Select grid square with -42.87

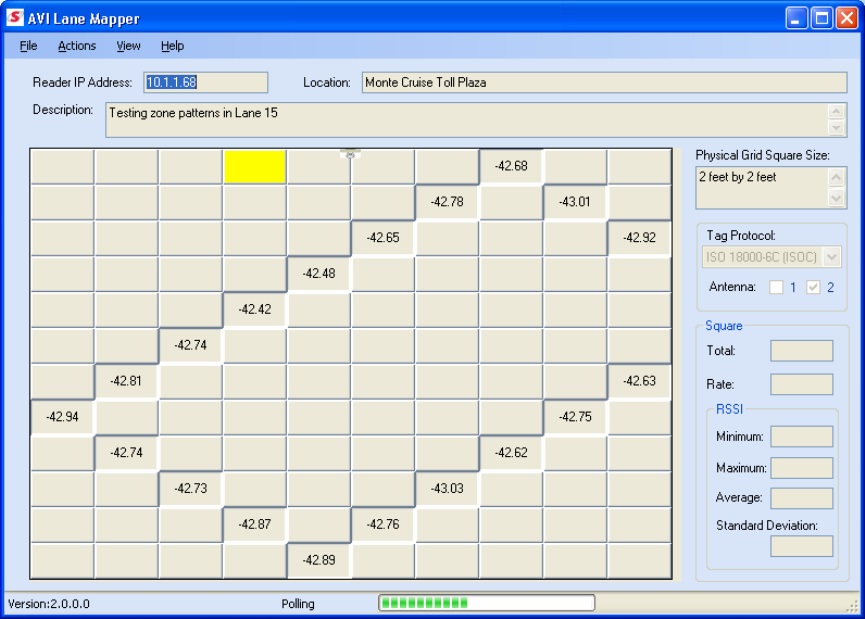(255, 525)
